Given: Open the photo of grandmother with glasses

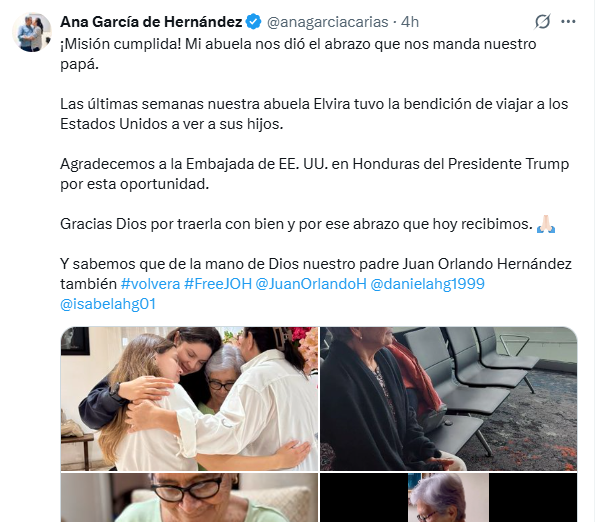Looking at the screenshot, I should pos(190,497).
